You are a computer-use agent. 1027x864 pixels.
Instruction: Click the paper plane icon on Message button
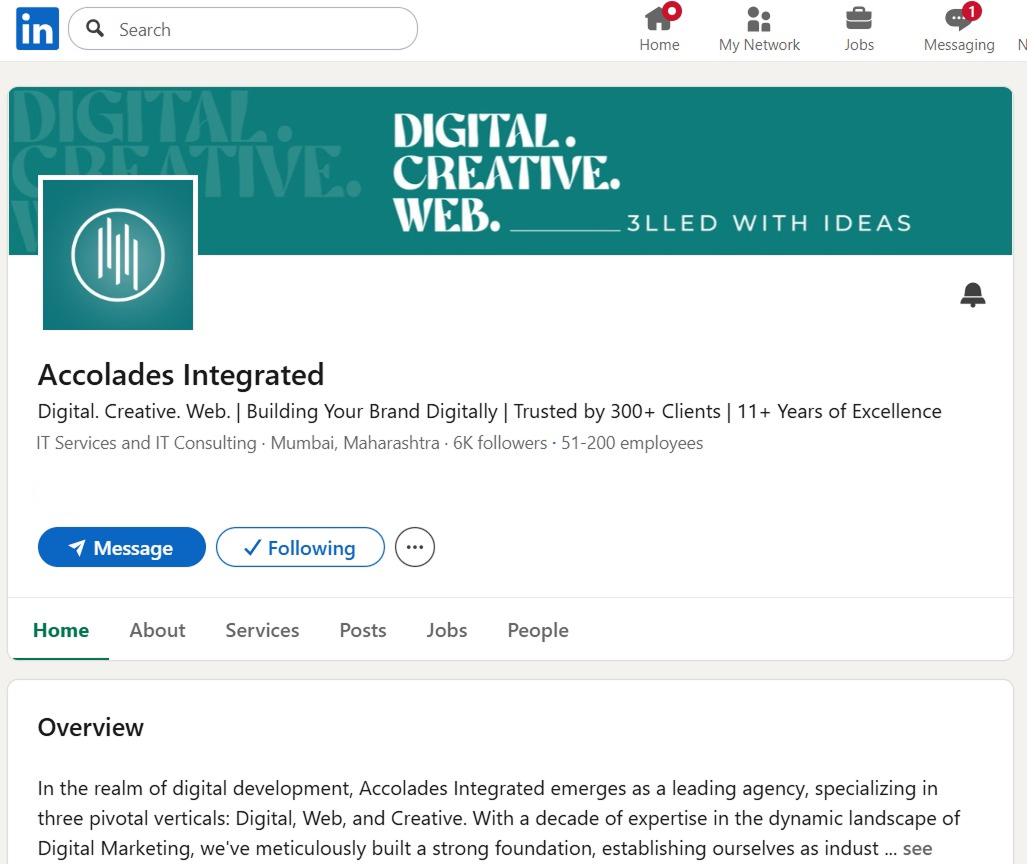pyautogui.click(x=77, y=548)
